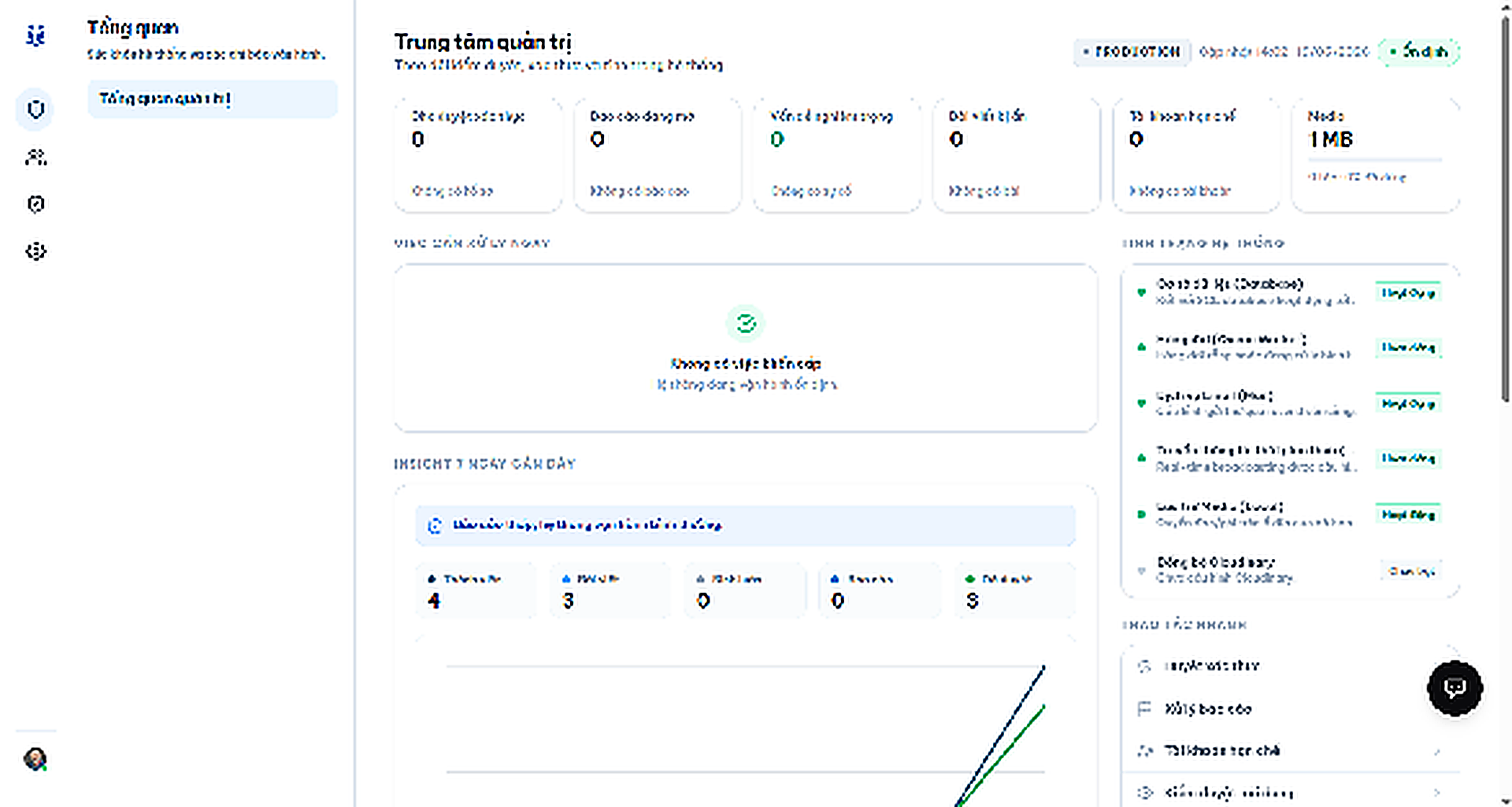The width and height of the screenshot is (1512, 807).
Task: Click the gear icon in last quick action
Action: [1145, 792]
